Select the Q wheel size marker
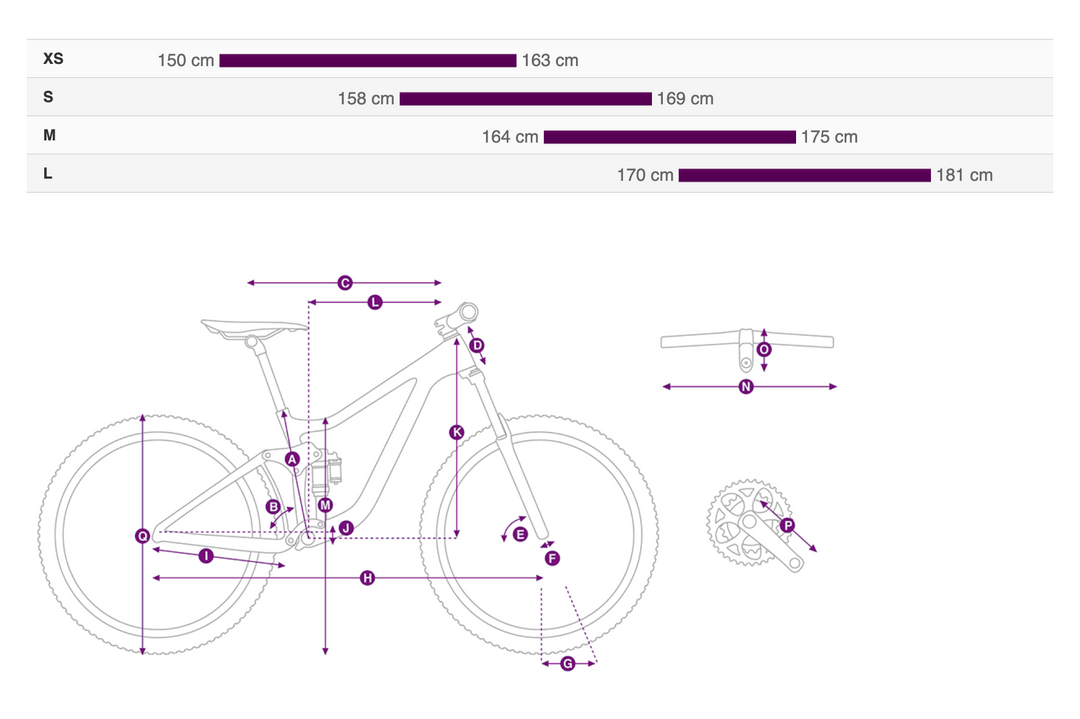 coord(143,537)
